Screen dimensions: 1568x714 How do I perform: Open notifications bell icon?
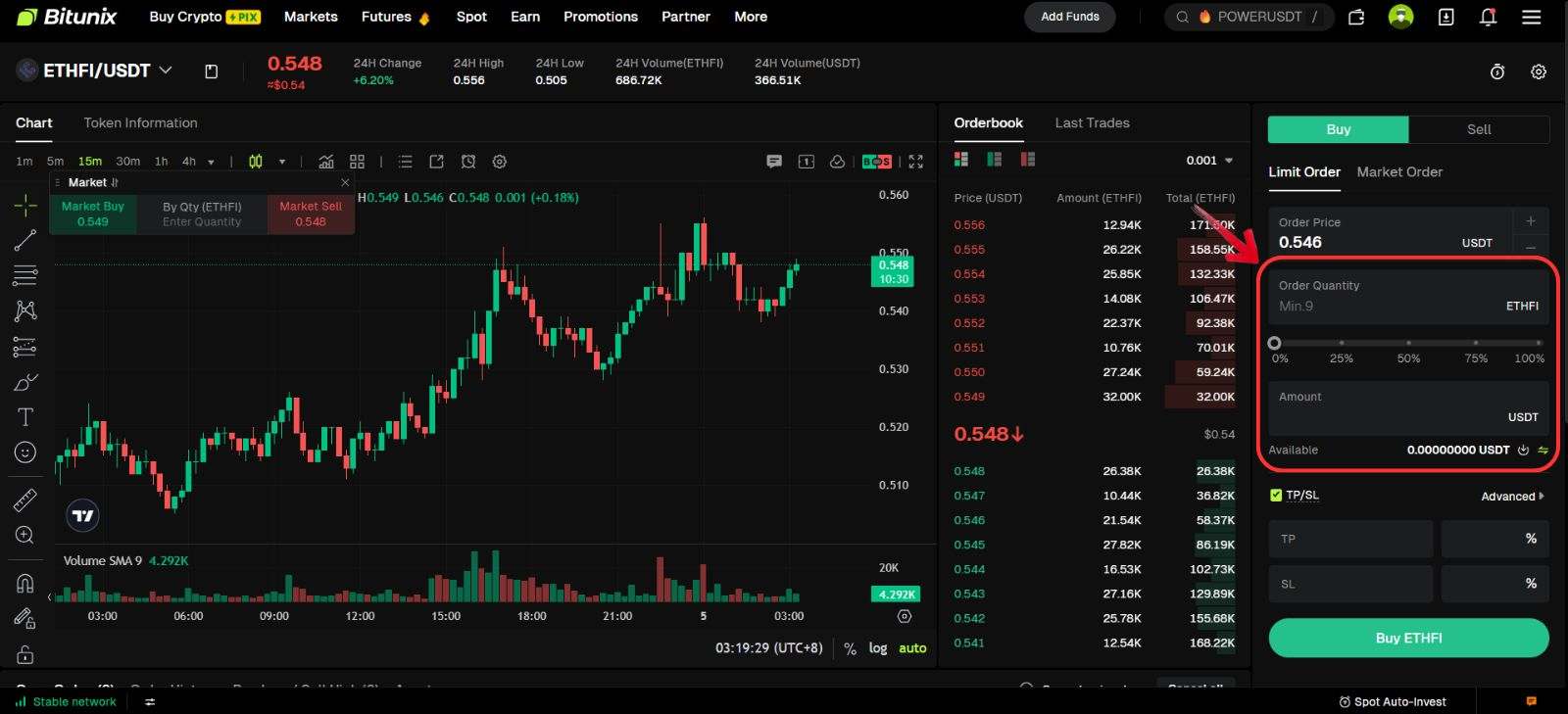1488,17
